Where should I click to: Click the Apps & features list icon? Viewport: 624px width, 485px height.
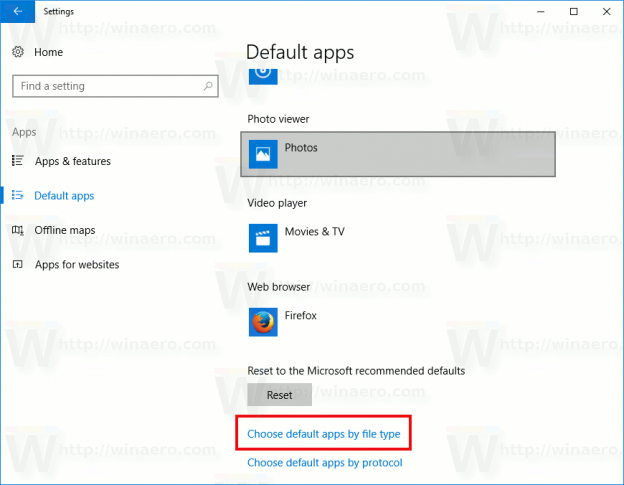pyautogui.click(x=18, y=160)
